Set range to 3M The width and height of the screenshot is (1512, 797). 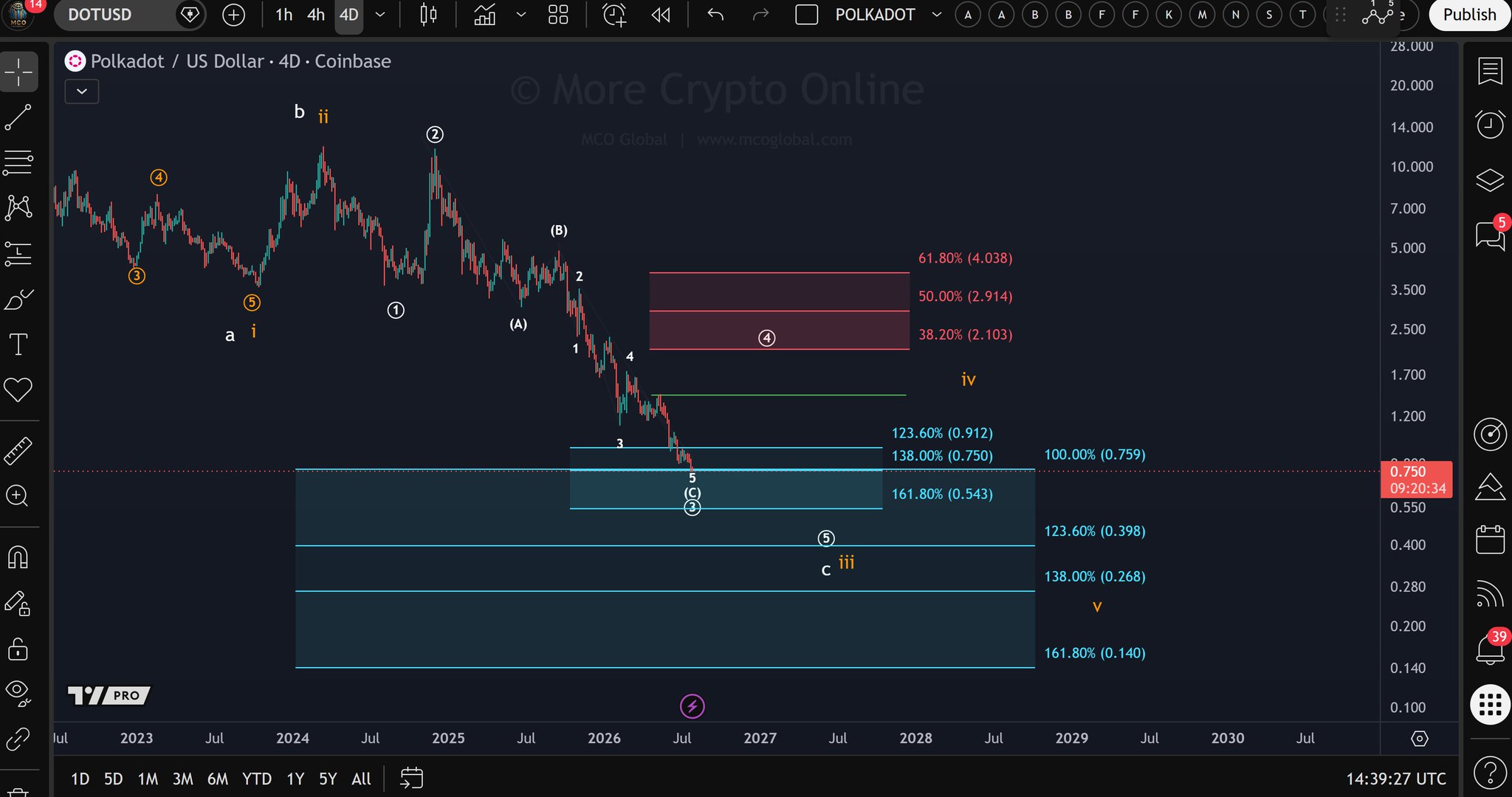pyautogui.click(x=182, y=779)
